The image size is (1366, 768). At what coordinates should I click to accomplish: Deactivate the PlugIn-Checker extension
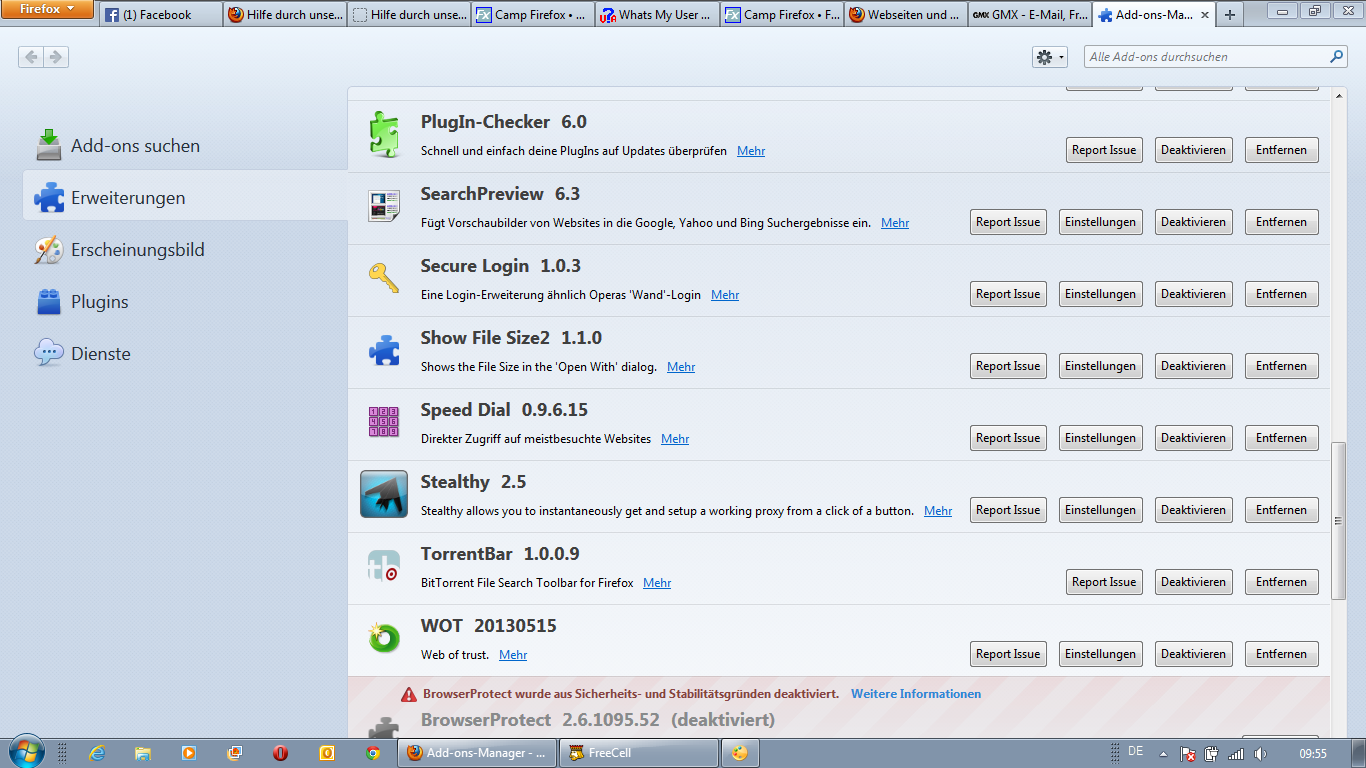[x=1193, y=150]
